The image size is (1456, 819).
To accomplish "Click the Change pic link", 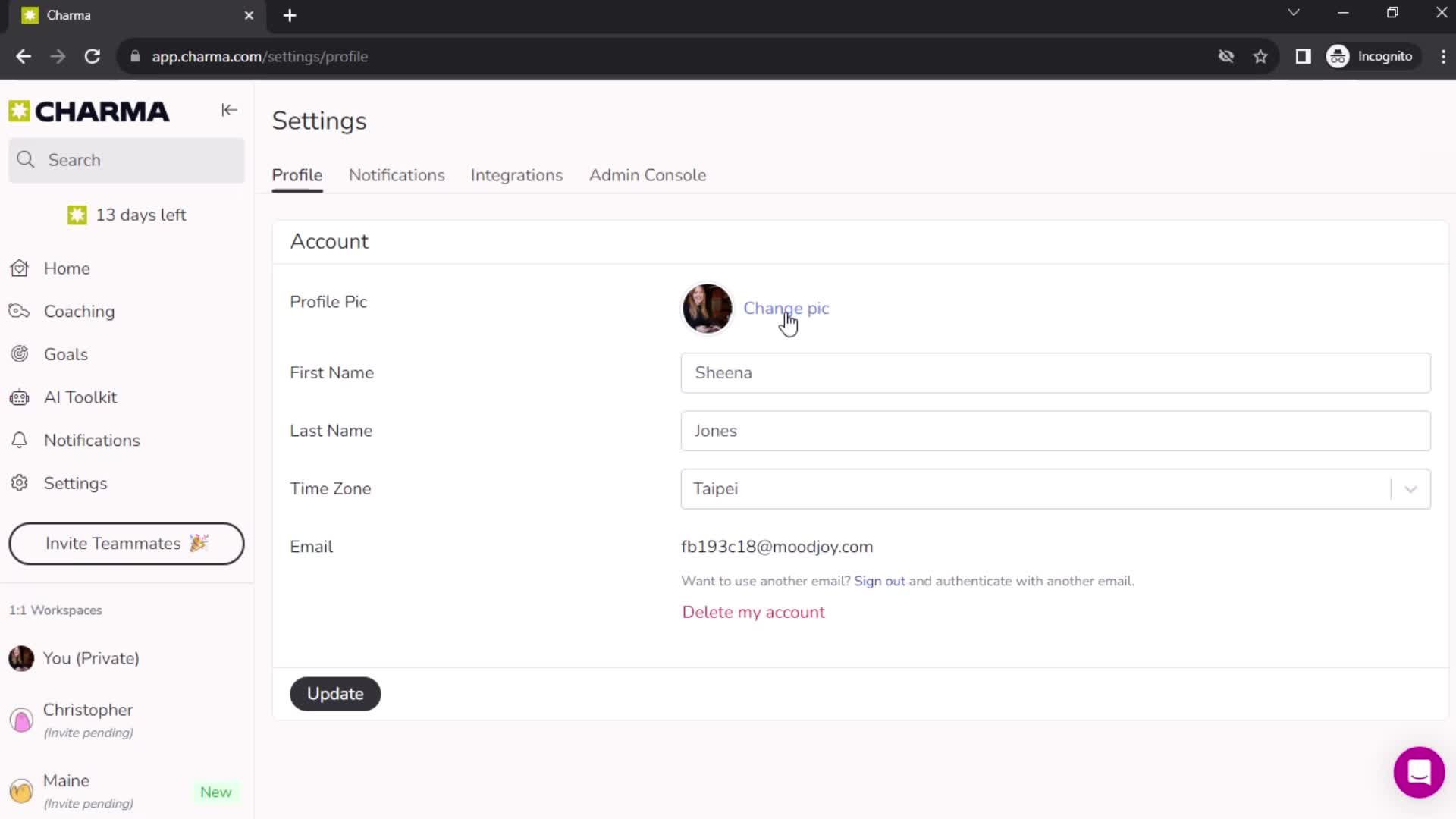I will 786,308.
